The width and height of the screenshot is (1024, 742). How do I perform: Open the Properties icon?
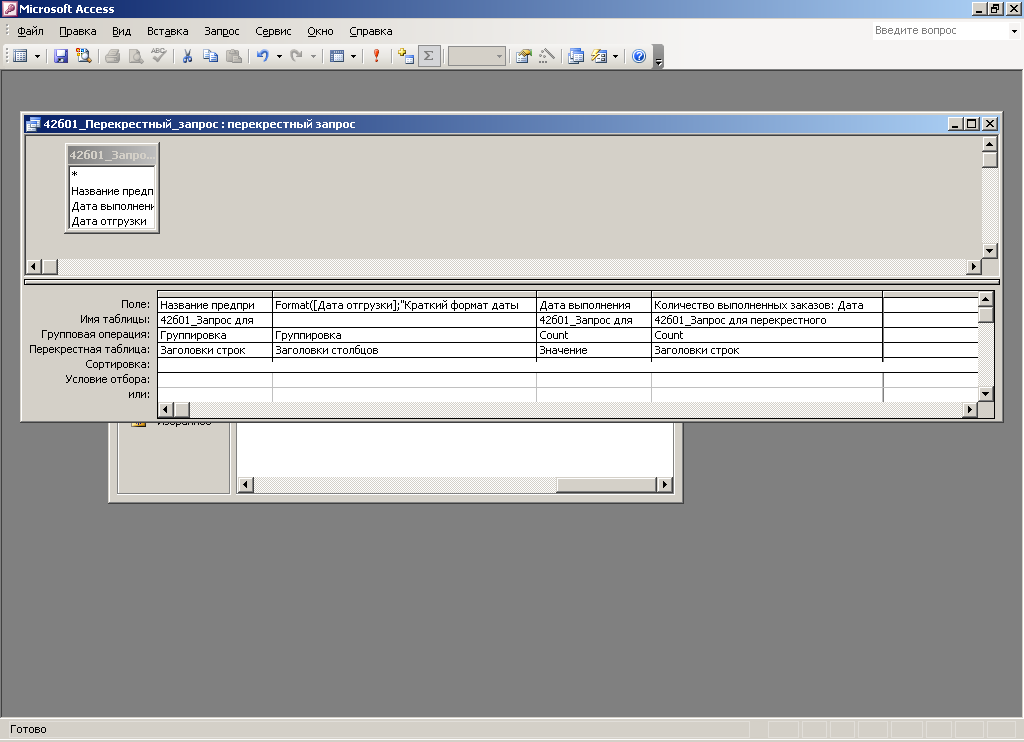click(x=523, y=56)
